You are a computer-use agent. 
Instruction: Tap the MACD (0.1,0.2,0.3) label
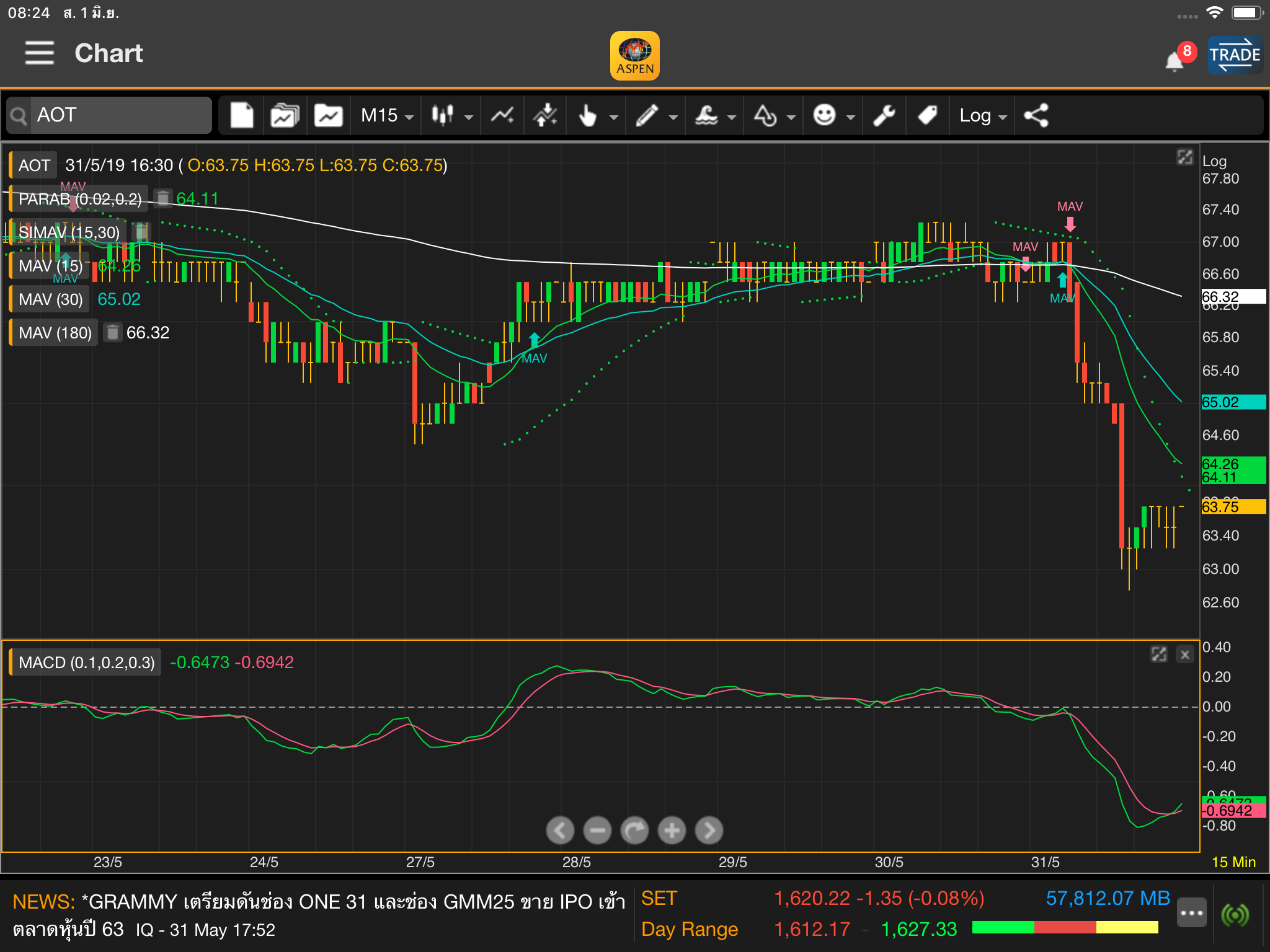[86, 663]
